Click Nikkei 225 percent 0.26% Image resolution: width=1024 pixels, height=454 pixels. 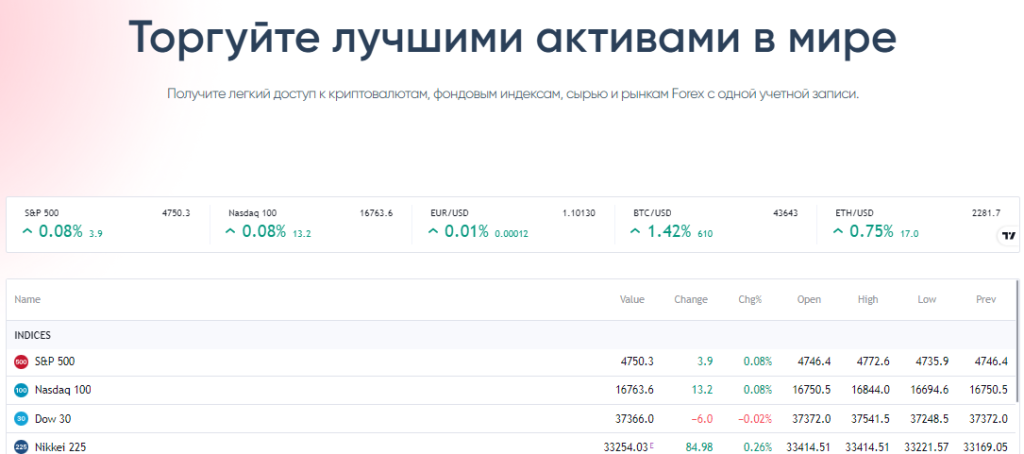[758, 447]
